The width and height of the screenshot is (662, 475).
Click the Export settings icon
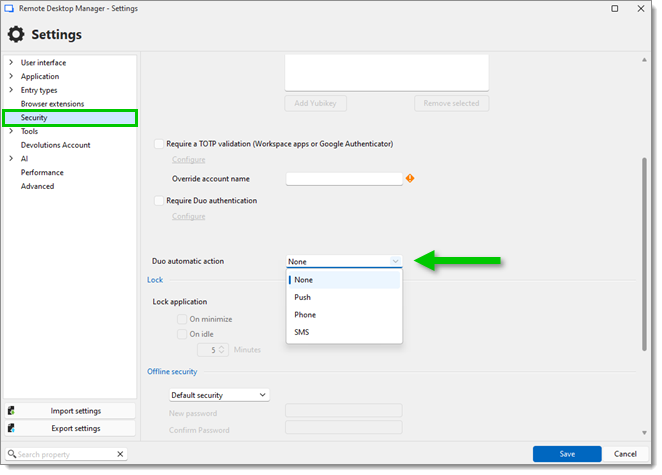[11, 429]
